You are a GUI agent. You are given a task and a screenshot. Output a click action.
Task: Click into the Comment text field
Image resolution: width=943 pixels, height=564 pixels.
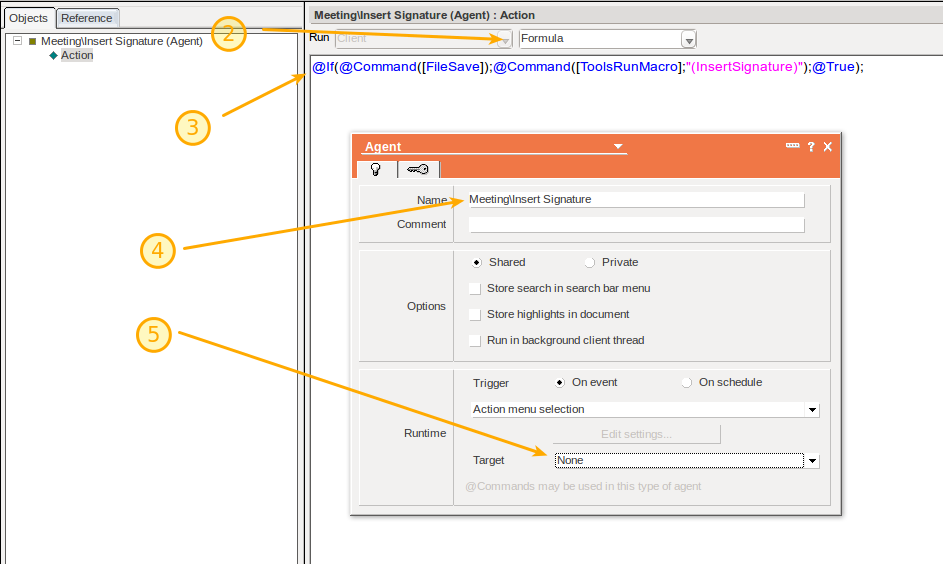coord(636,225)
